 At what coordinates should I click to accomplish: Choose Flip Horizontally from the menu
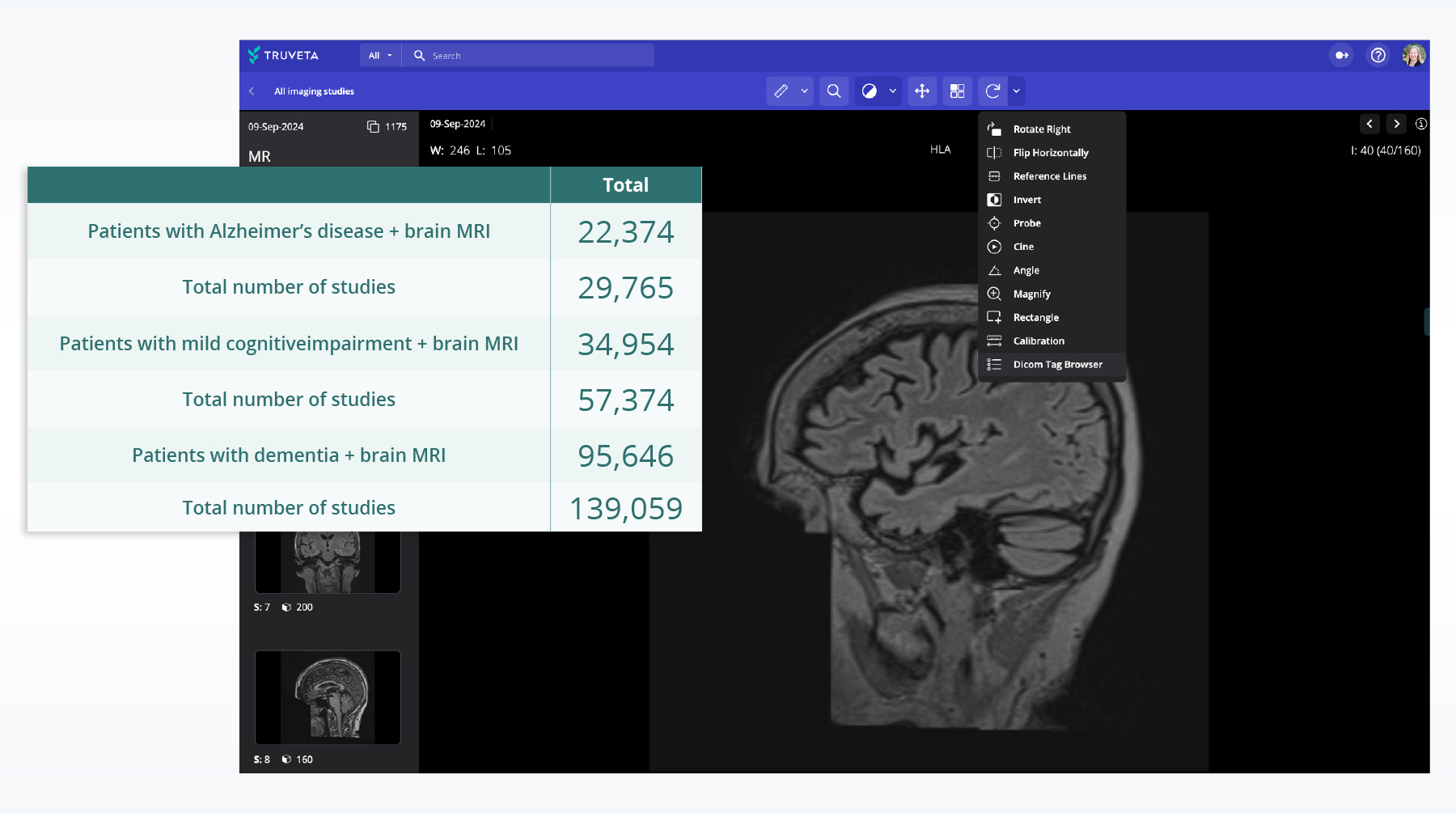[1052, 153]
